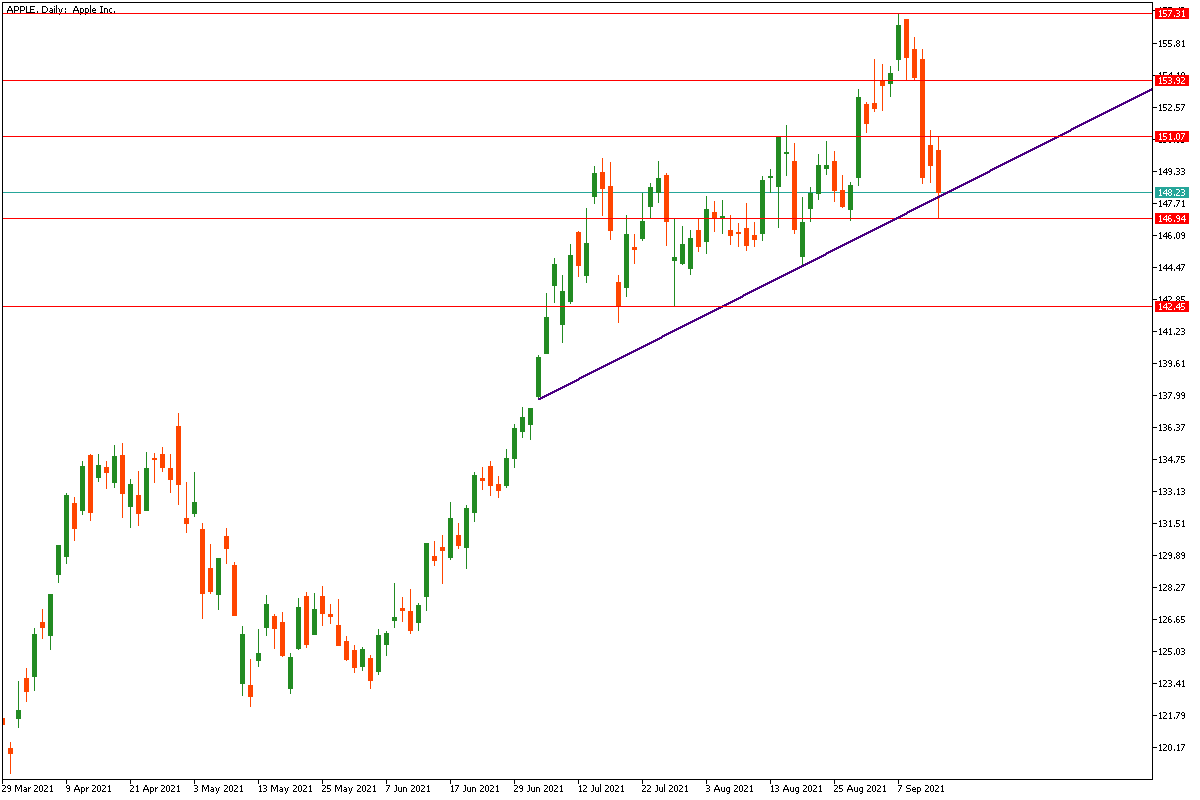Click the red 157.31 price level tag
This screenshot has height=800, width=1200.
point(1171,13)
